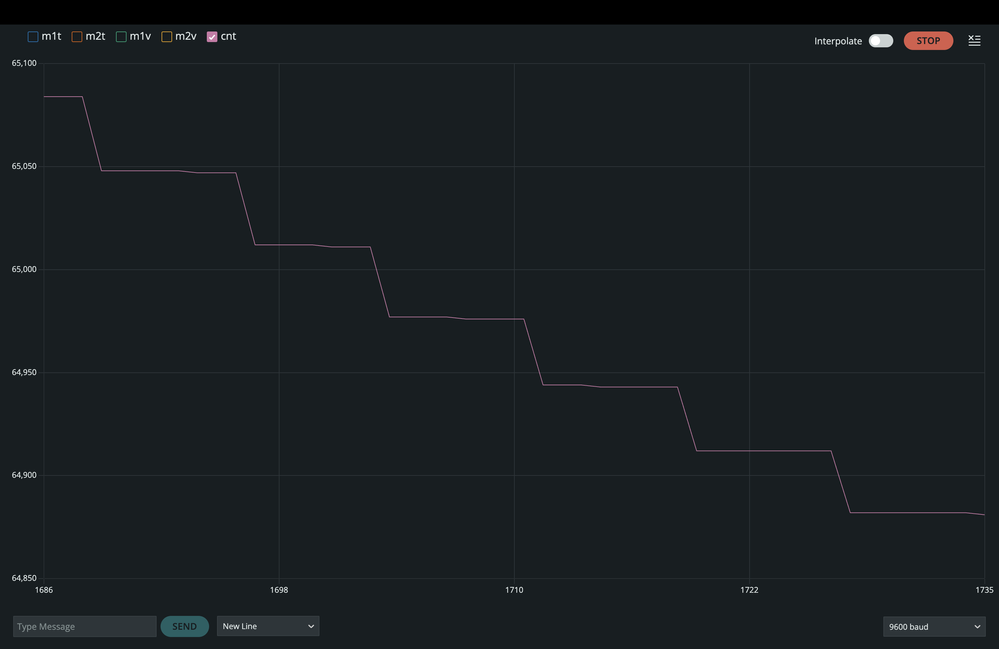Open the New Line ending dropdown
This screenshot has width=999, height=649.
pos(268,626)
